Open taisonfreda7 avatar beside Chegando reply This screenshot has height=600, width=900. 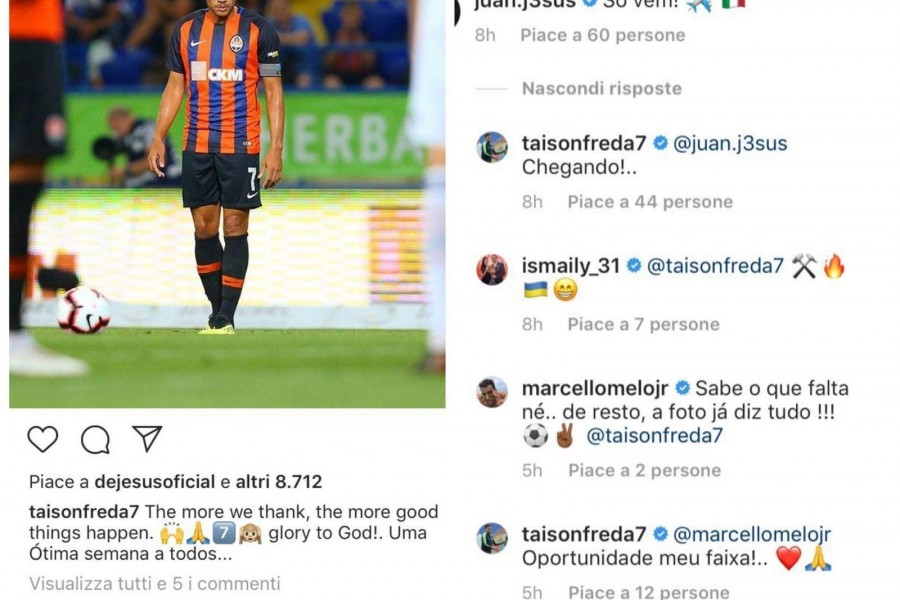492,147
